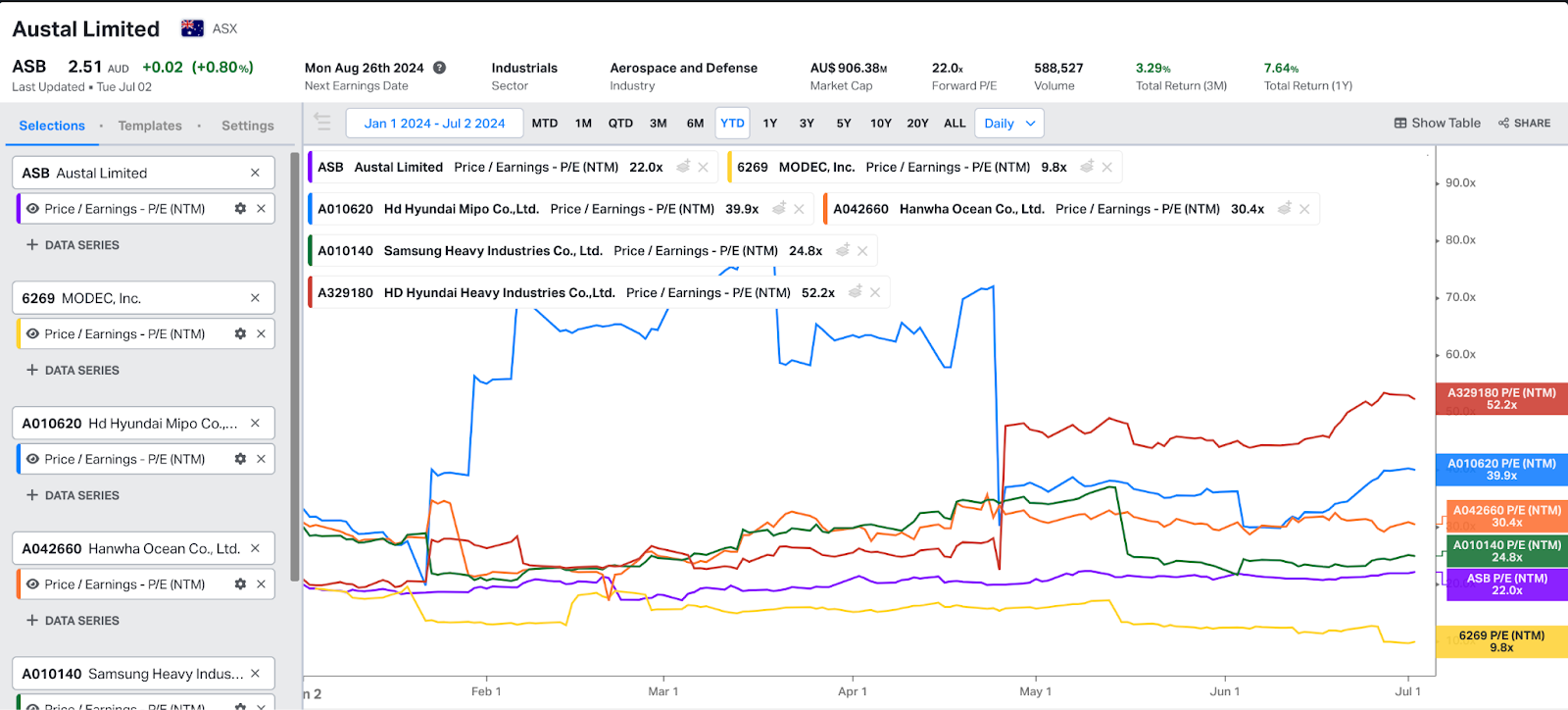This screenshot has width=1568, height=710.
Task: Add data series under ASB Austal Limited
Action: click(73, 245)
